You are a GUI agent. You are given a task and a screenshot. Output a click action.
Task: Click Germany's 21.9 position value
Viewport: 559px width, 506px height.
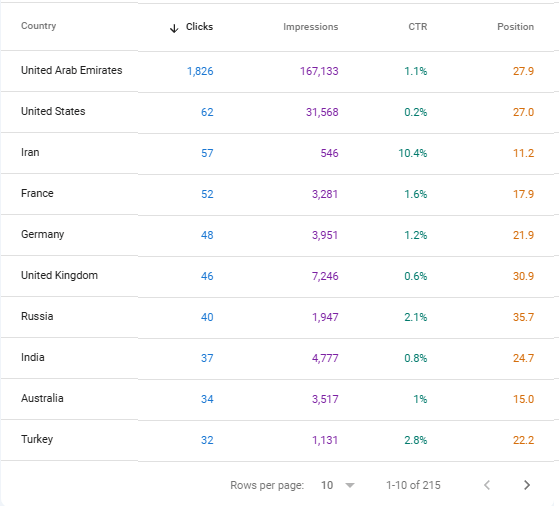pyautogui.click(x=523, y=235)
